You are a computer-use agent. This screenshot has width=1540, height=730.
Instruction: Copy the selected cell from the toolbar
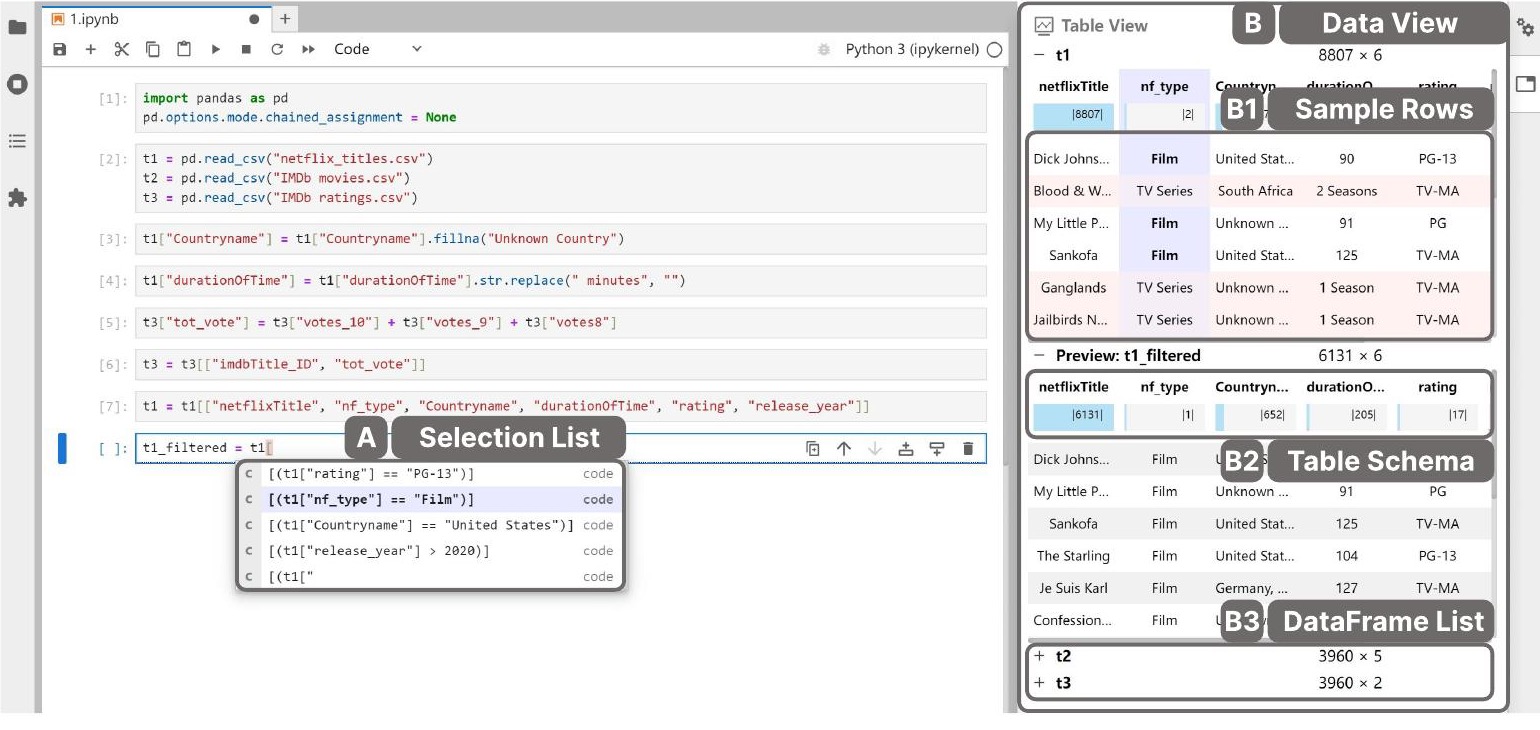coord(153,49)
